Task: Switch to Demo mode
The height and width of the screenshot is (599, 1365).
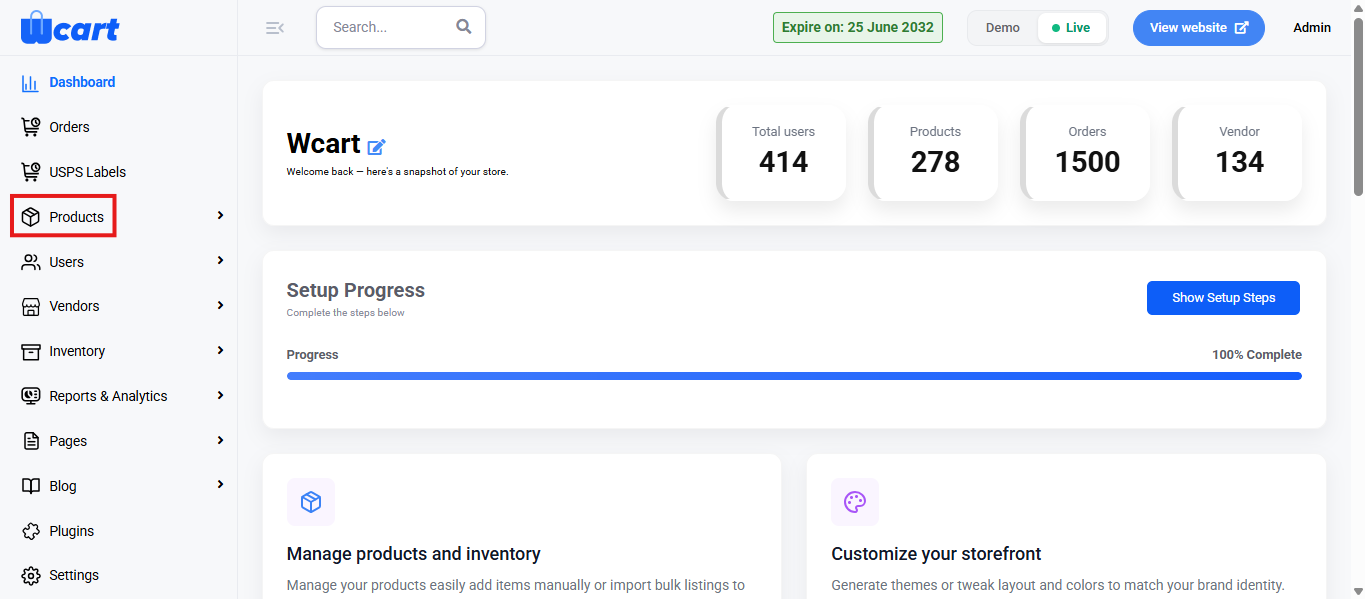Action: pos(1003,28)
